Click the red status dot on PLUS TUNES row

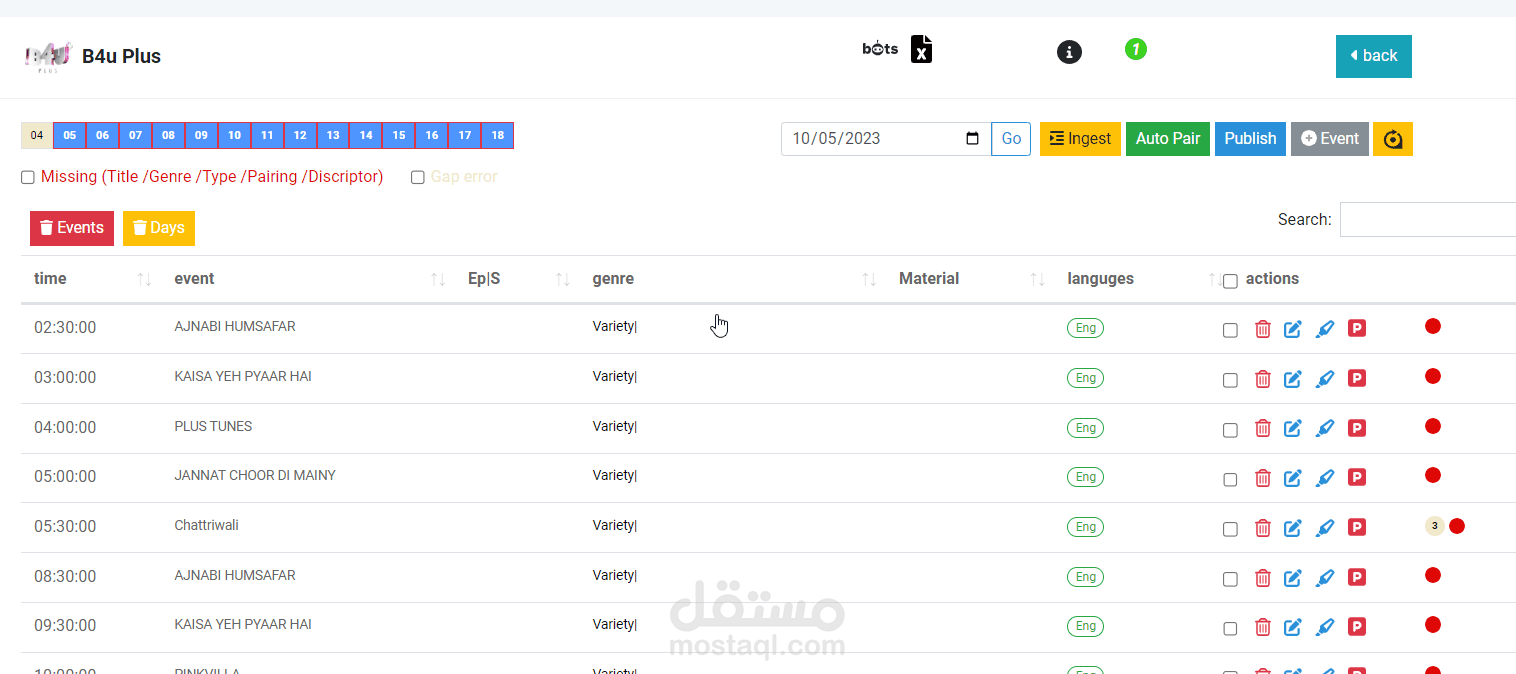click(1433, 426)
